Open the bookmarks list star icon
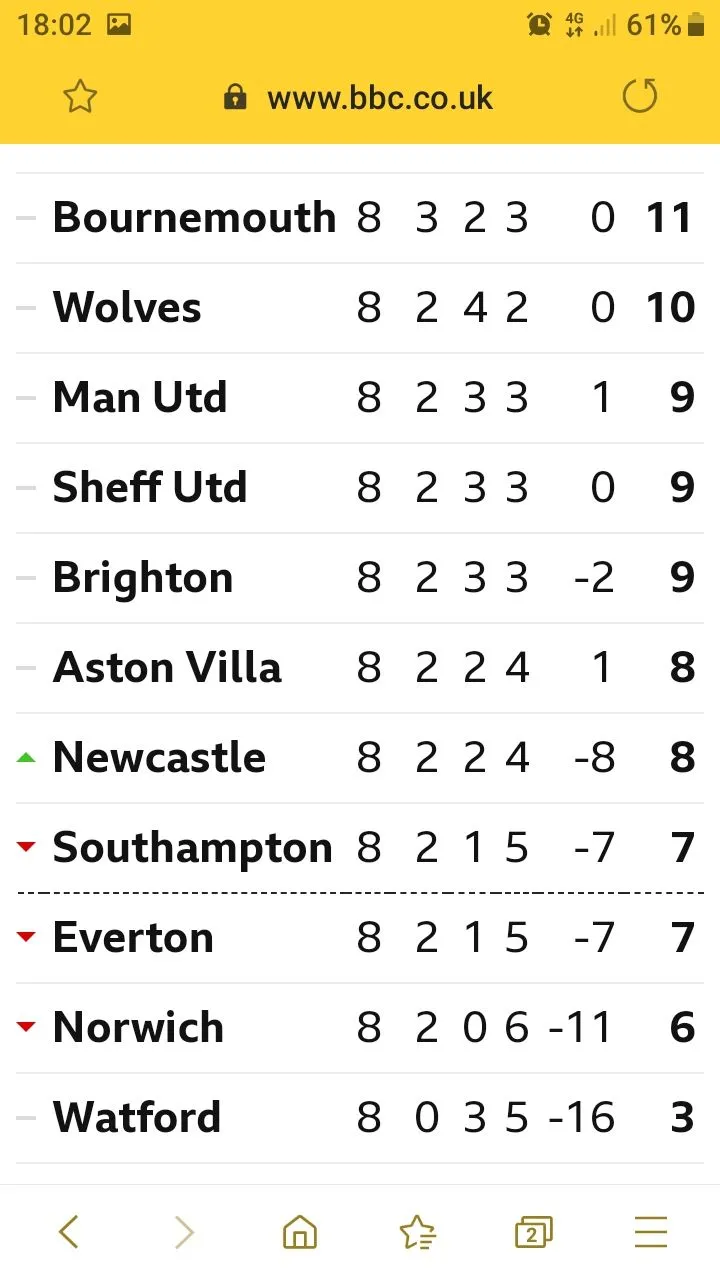 click(x=417, y=1233)
